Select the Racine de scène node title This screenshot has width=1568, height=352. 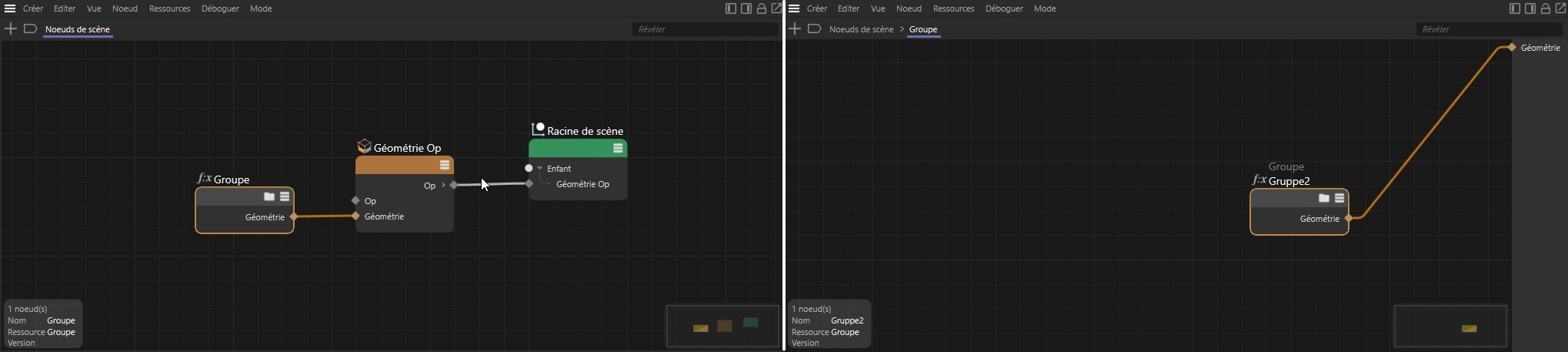coord(585,131)
